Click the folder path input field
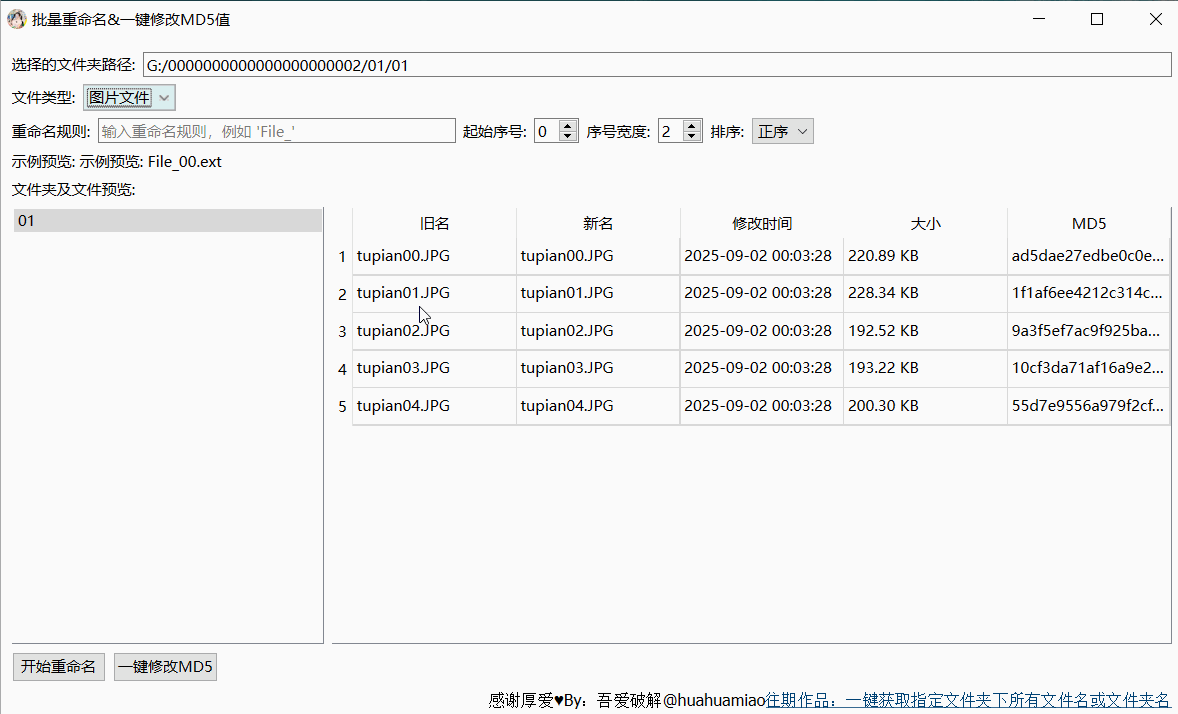This screenshot has height=714, width=1178. click(650, 64)
